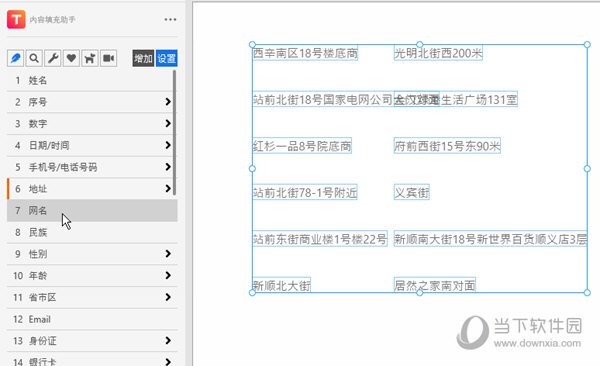Select text box 府前西街15号东90米

pos(447,146)
